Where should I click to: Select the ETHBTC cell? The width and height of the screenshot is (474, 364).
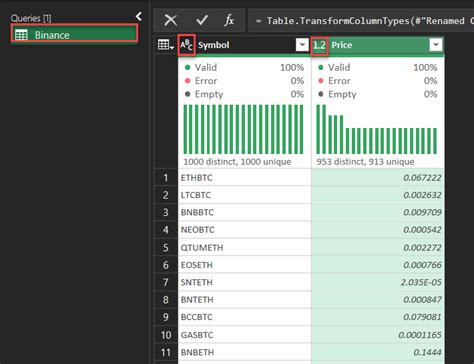click(244, 178)
